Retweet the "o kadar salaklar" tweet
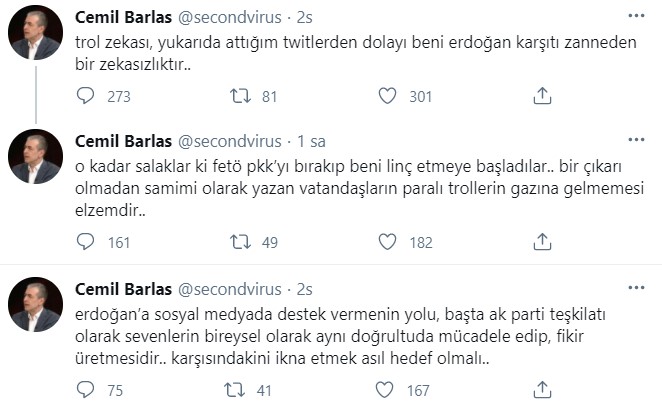The image size is (662, 404). coord(240,241)
